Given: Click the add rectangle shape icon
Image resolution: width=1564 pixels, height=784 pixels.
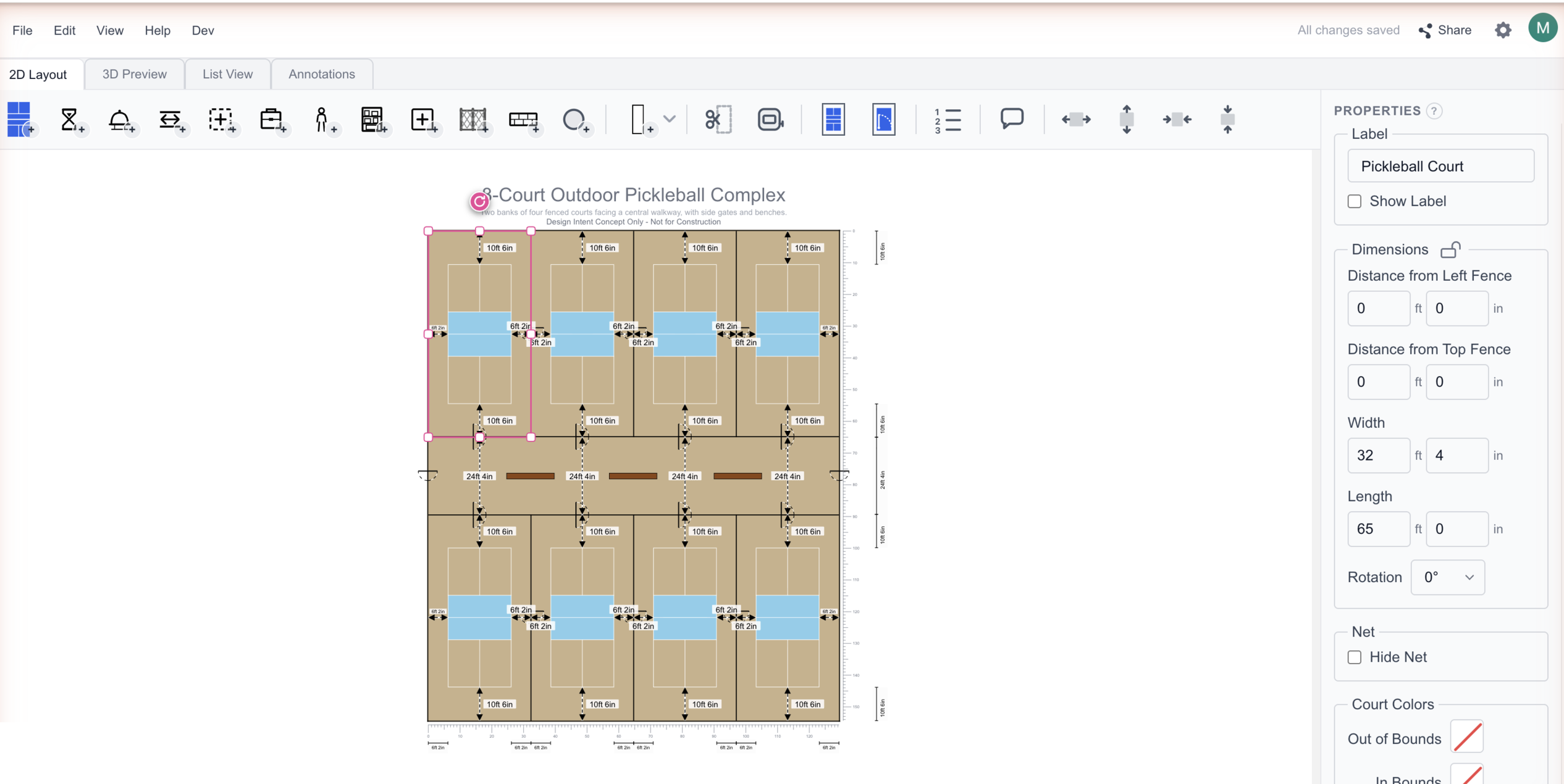Looking at the screenshot, I should point(641,119).
